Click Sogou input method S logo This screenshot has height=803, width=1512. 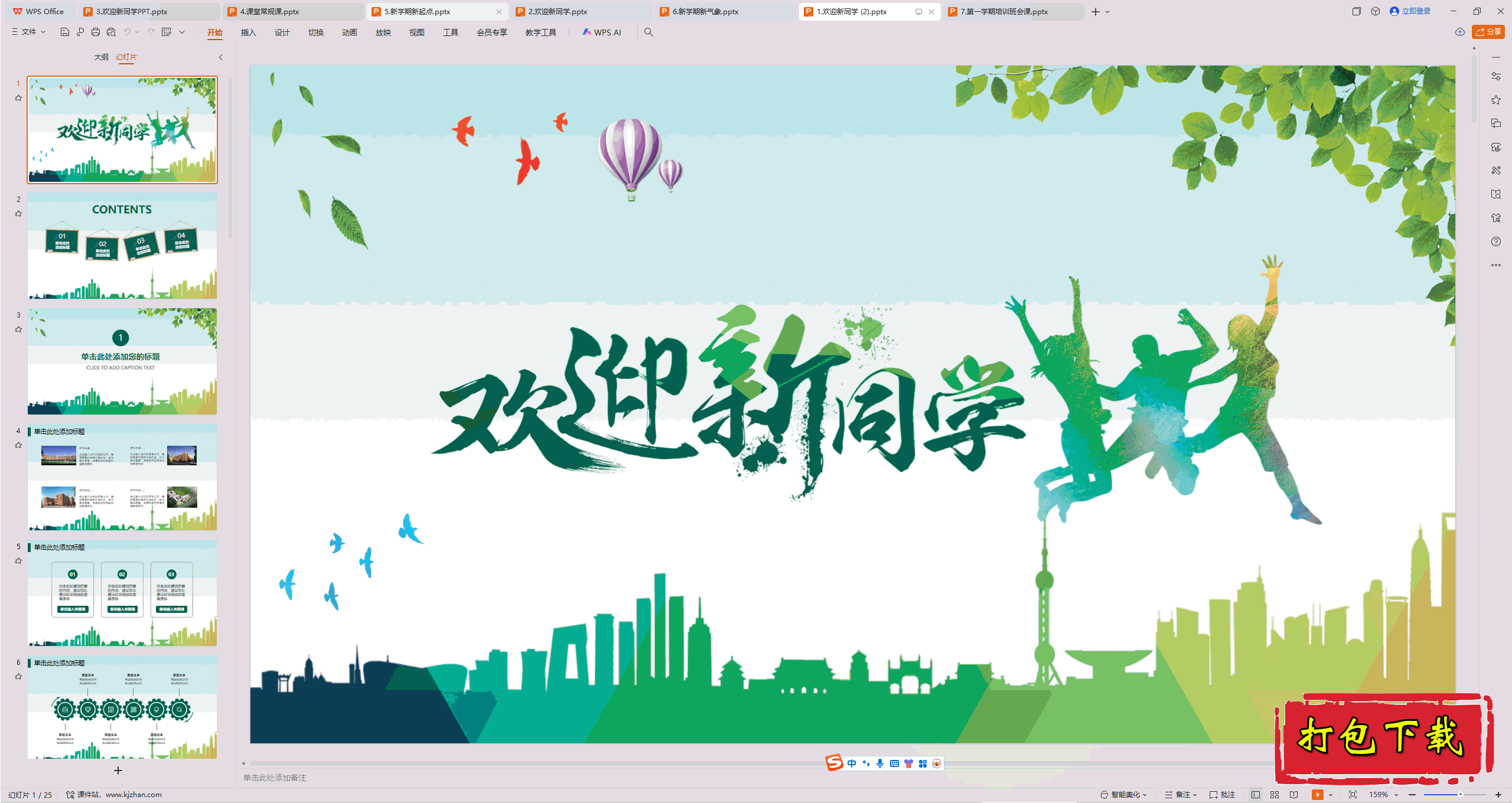[x=835, y=763]
